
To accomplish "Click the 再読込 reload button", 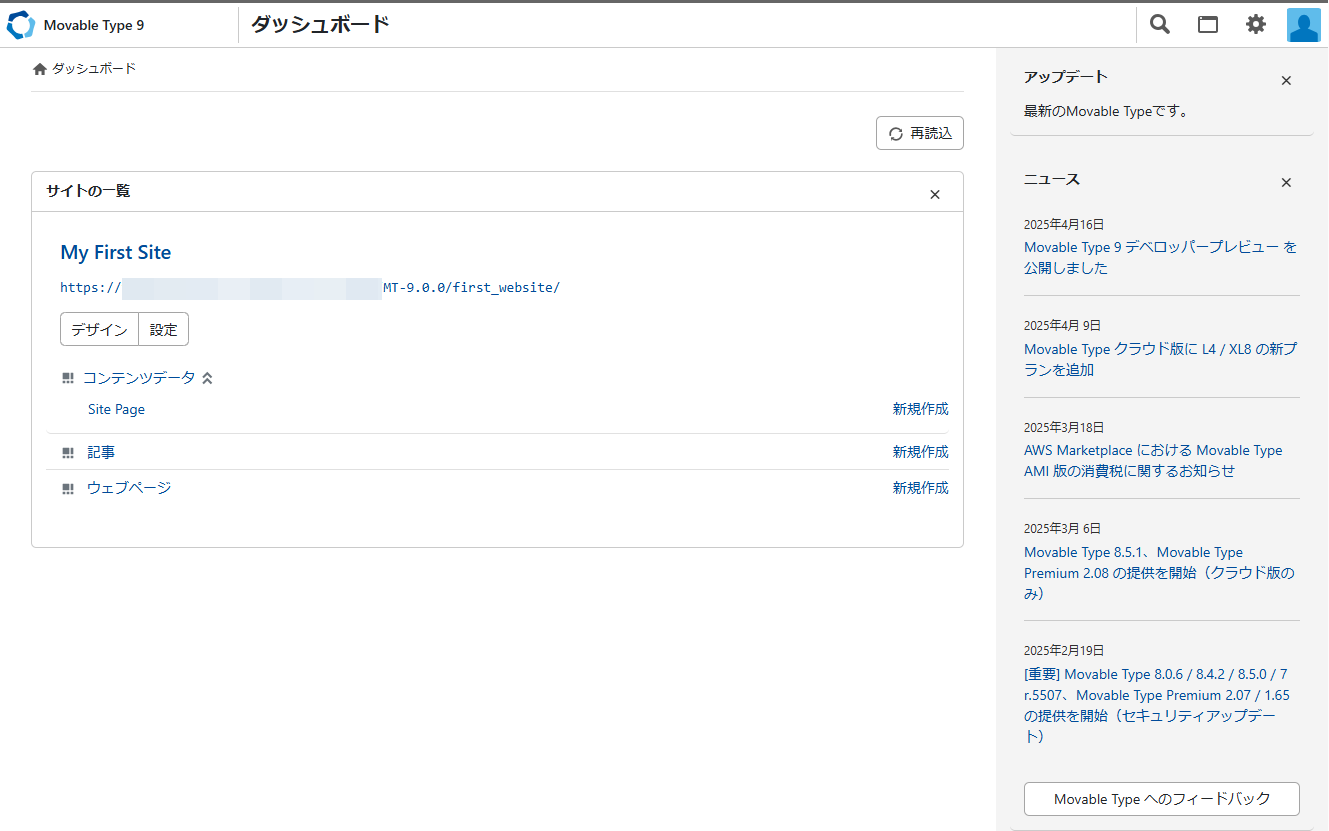I will tap(920, 133).
